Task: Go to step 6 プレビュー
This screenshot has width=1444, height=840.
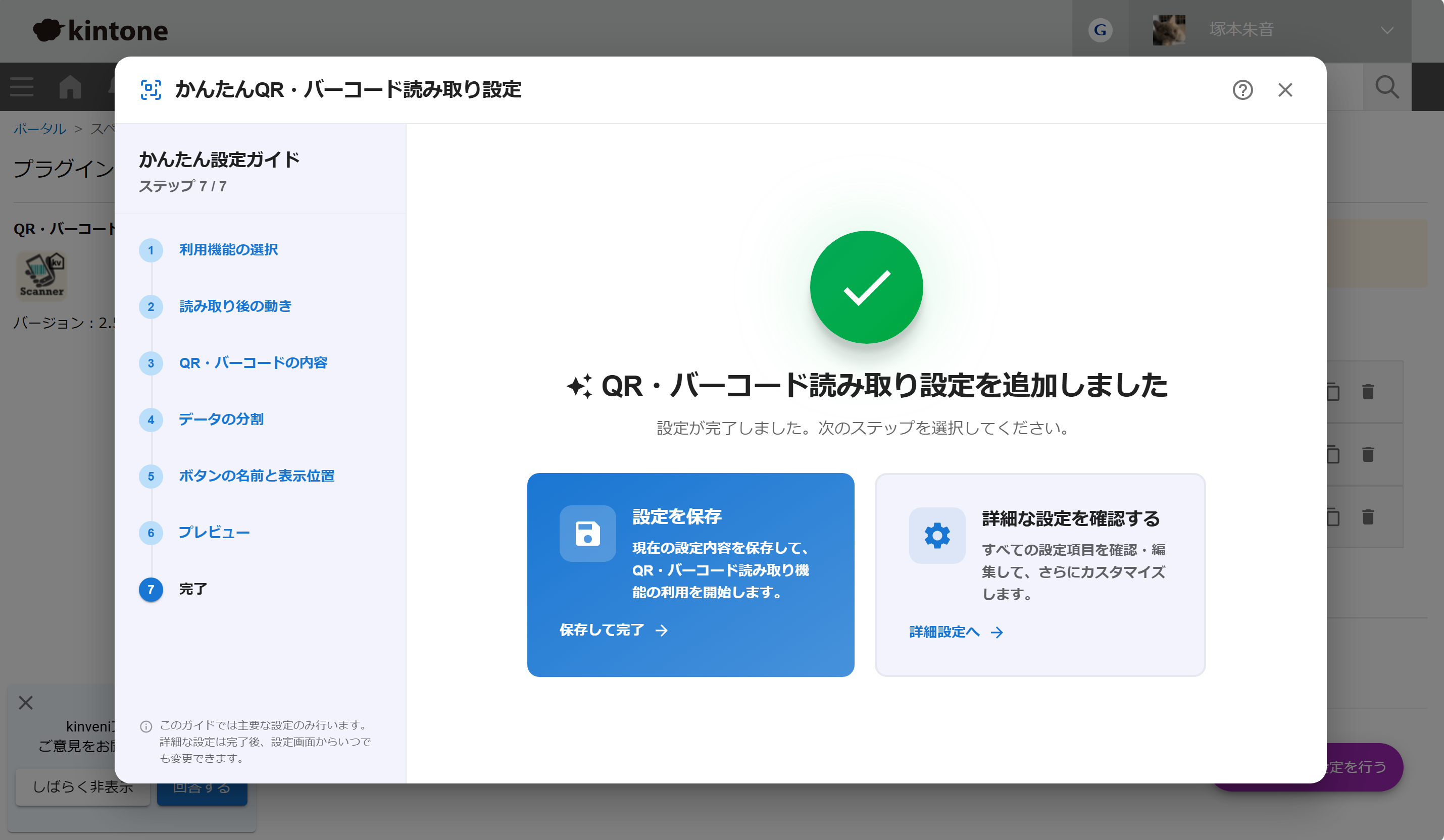Action: click(x=214, y=533)
